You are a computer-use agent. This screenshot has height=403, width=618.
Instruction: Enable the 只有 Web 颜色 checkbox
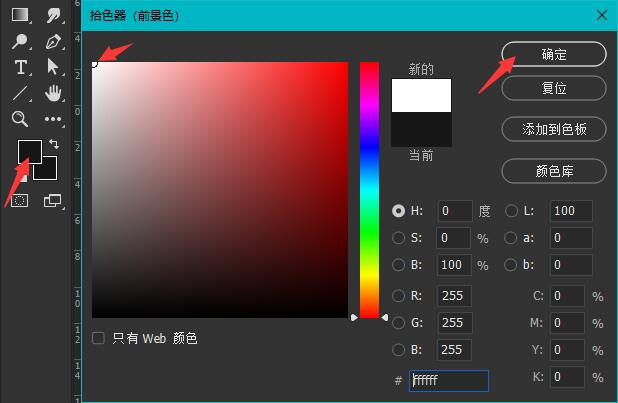point(98,338)
